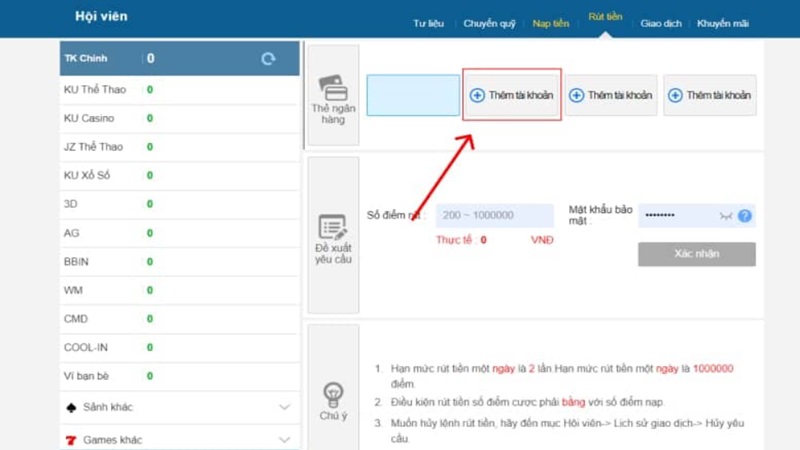Open the Khuyến mãi tab
800x450 pixels.
[x=722, y=23]
